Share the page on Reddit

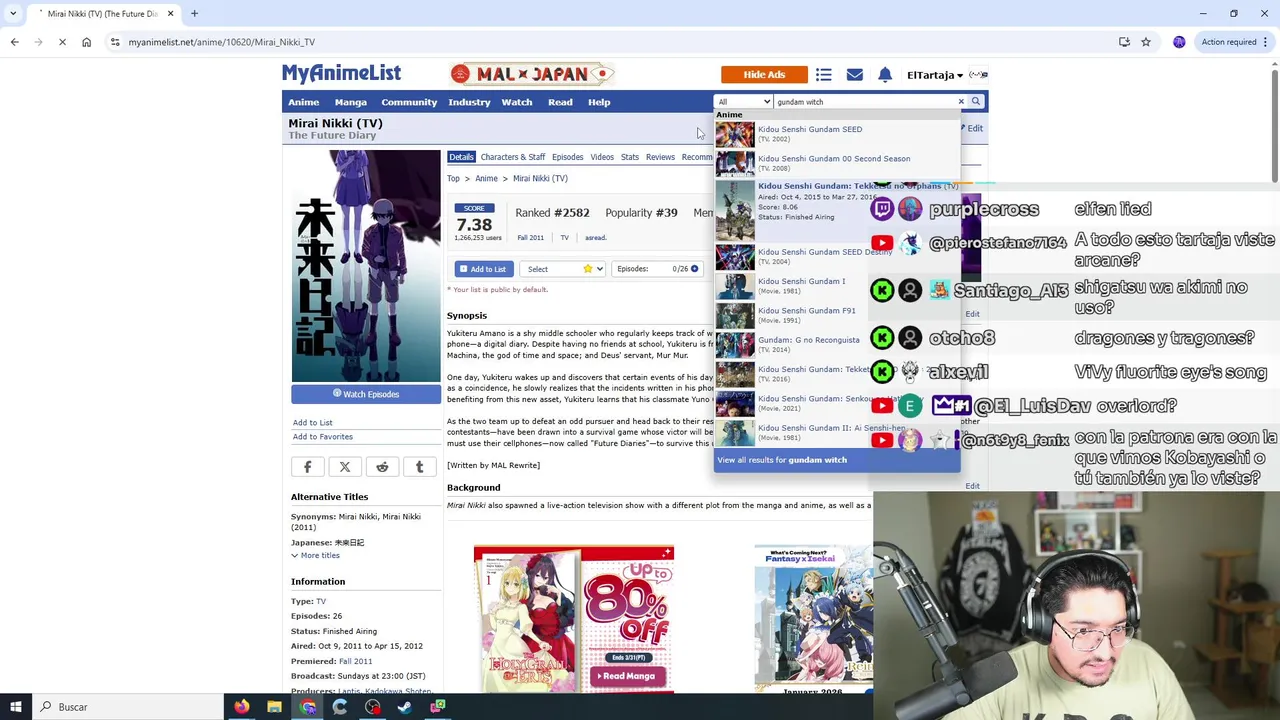point(382,467)
